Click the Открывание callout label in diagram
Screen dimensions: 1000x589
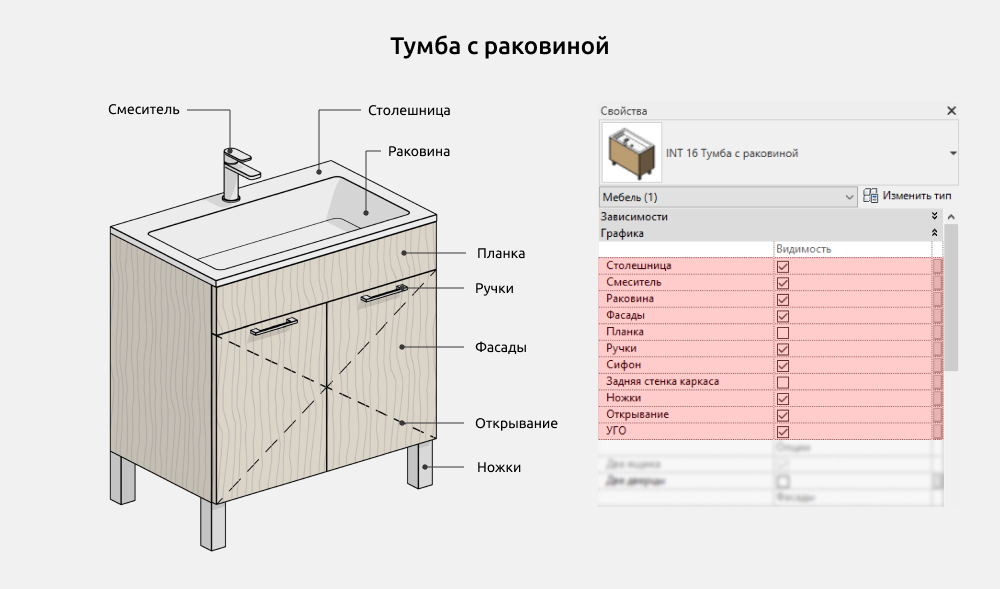point(516,423)
